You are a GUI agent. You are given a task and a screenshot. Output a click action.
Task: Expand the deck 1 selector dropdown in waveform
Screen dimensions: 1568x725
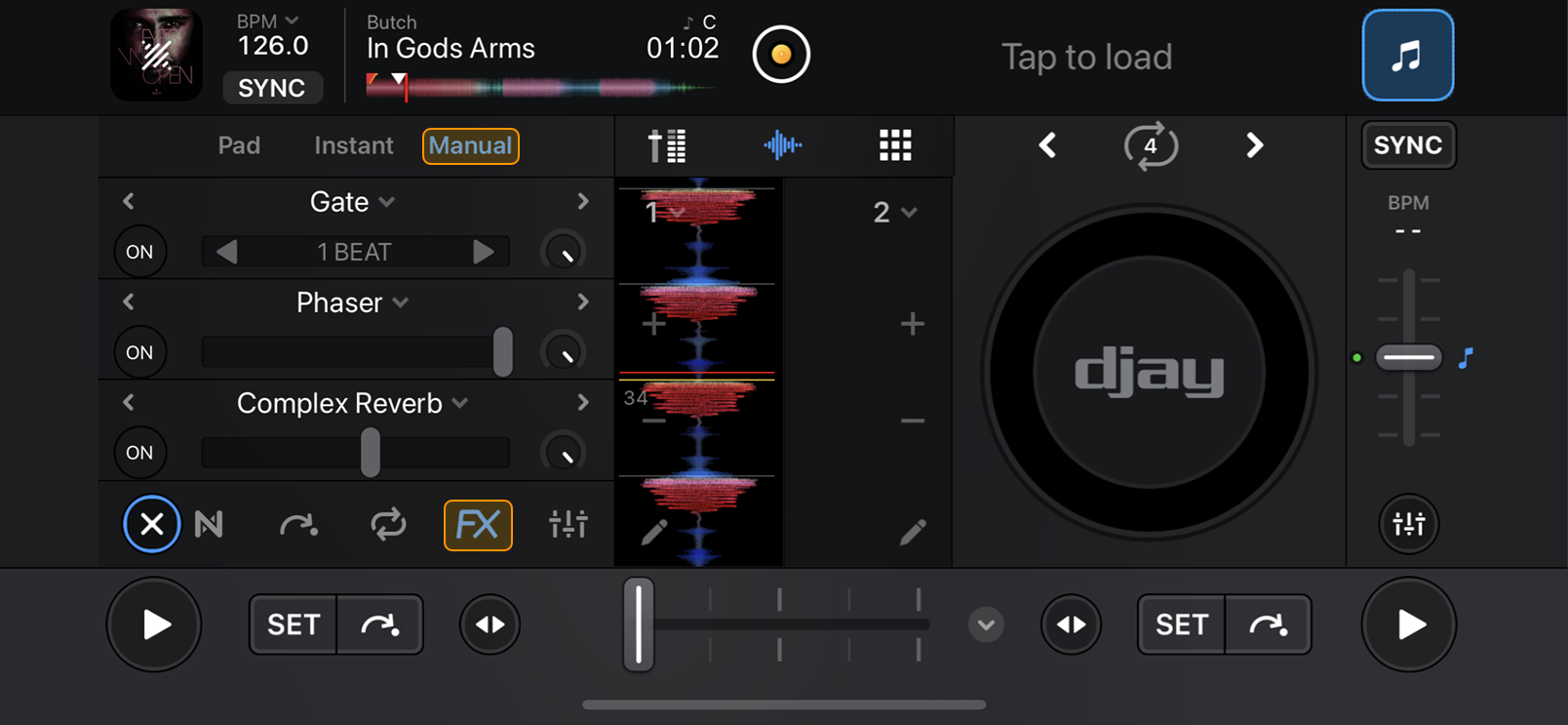click(x=665, y=212)
